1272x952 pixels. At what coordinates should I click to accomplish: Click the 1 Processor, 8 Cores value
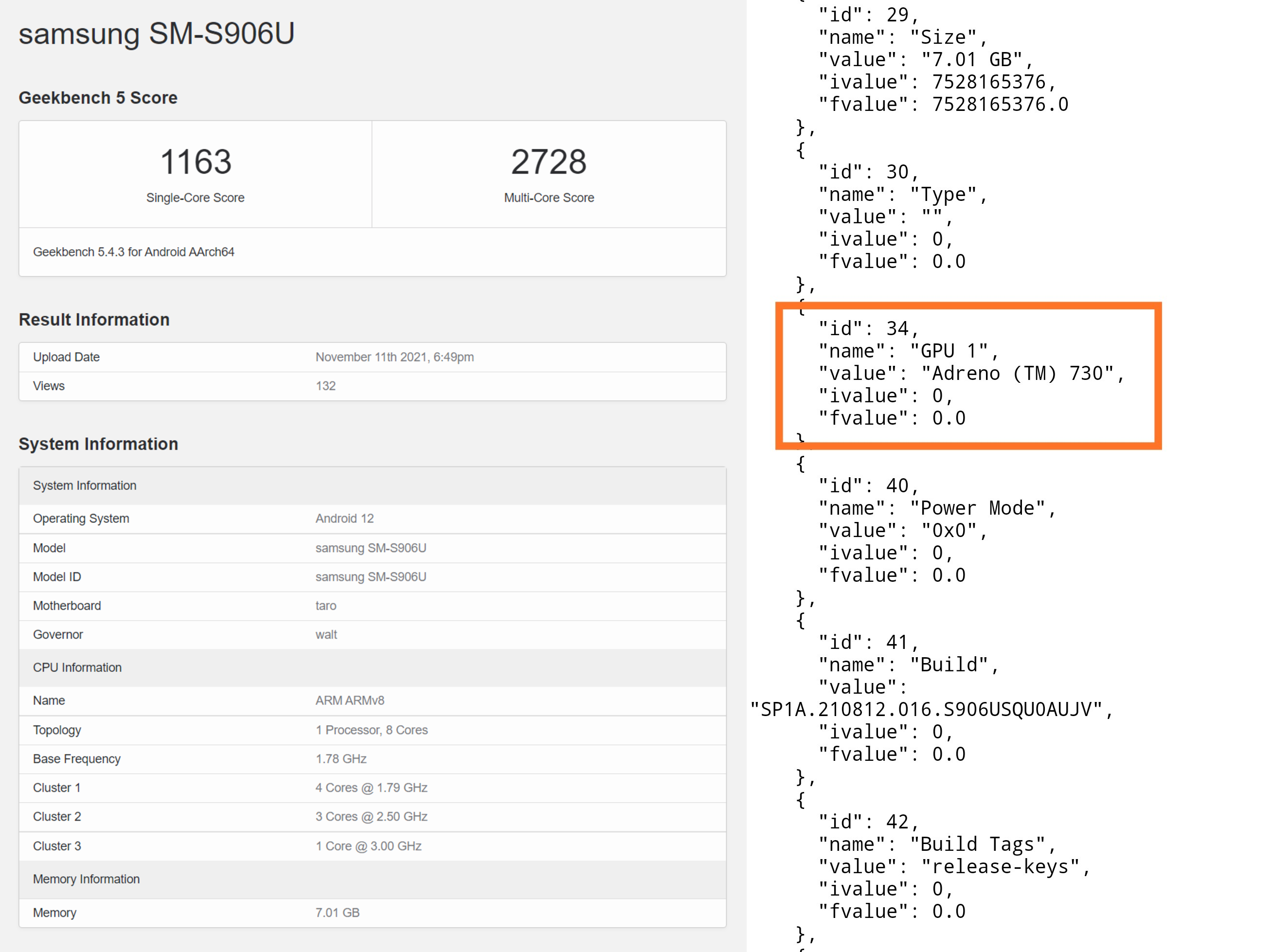tap(372, 730)
